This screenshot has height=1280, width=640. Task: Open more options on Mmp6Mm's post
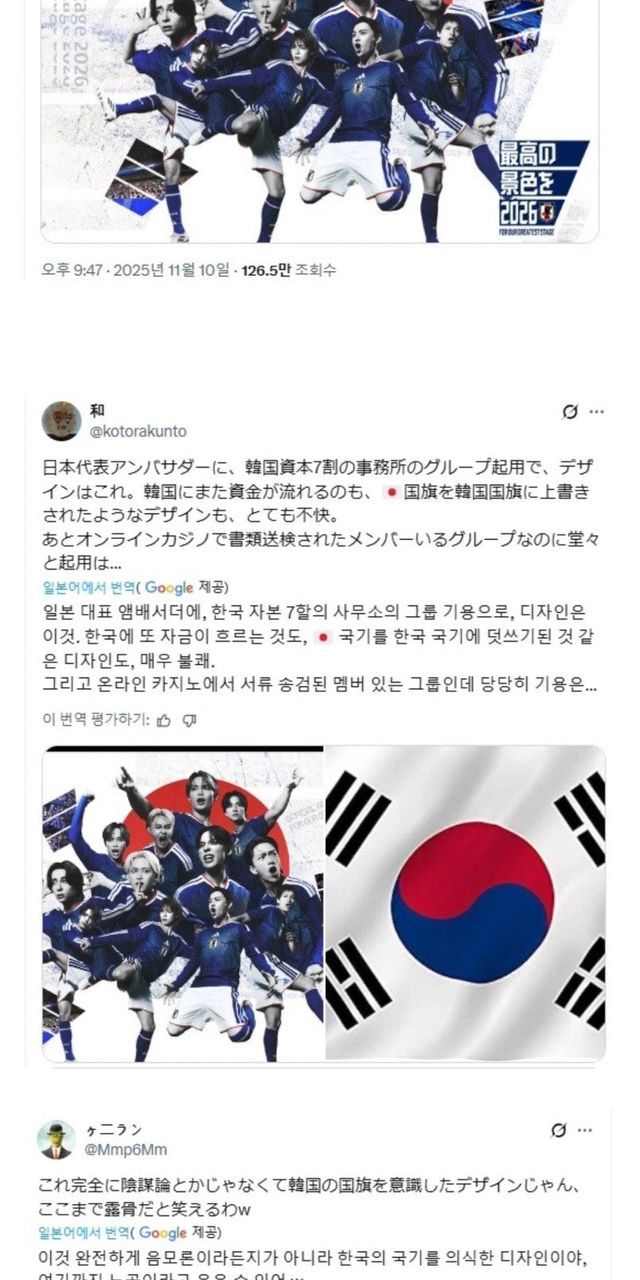tap(585, 1130)
